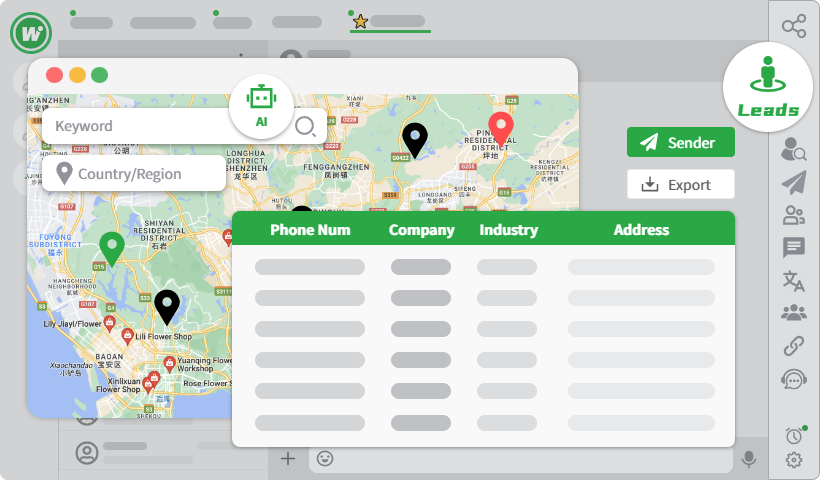Sort by the Company column header

[421, 230]
